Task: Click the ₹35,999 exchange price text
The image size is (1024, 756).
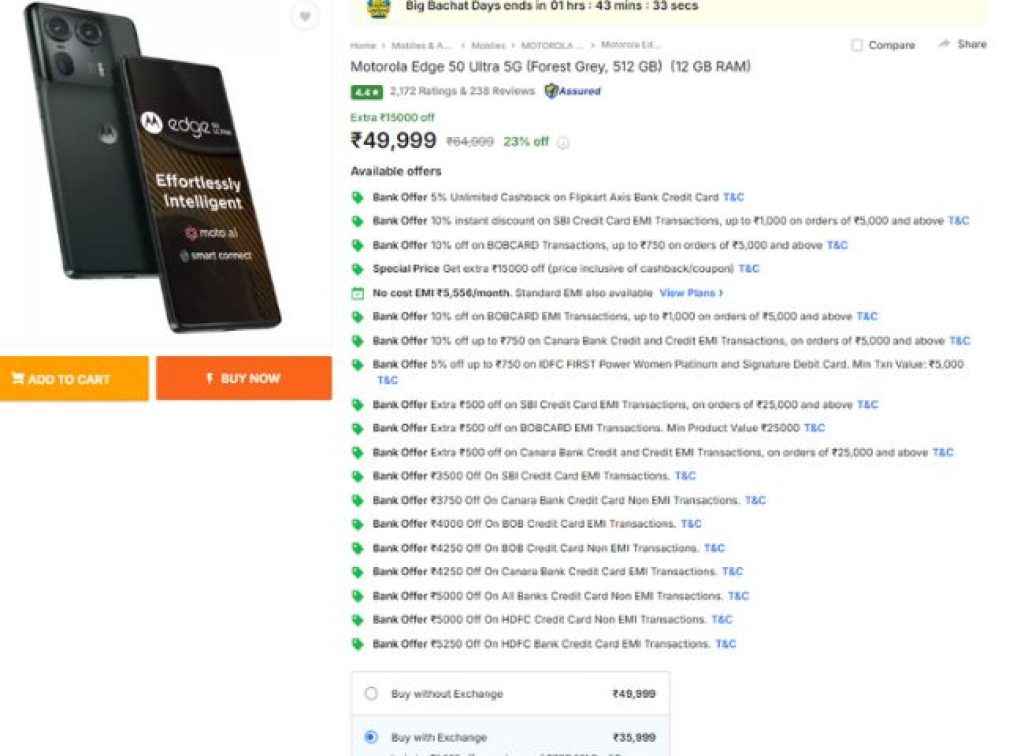Action: [x=633, y=737]
